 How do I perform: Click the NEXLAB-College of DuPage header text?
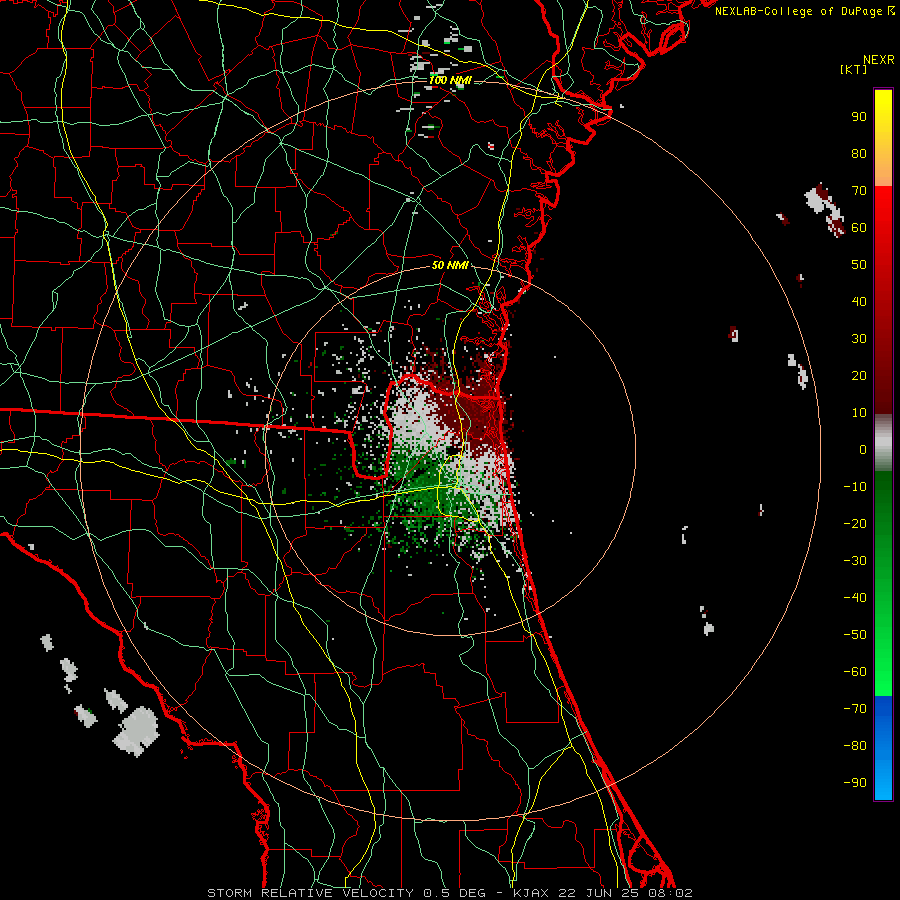(804, 11)
